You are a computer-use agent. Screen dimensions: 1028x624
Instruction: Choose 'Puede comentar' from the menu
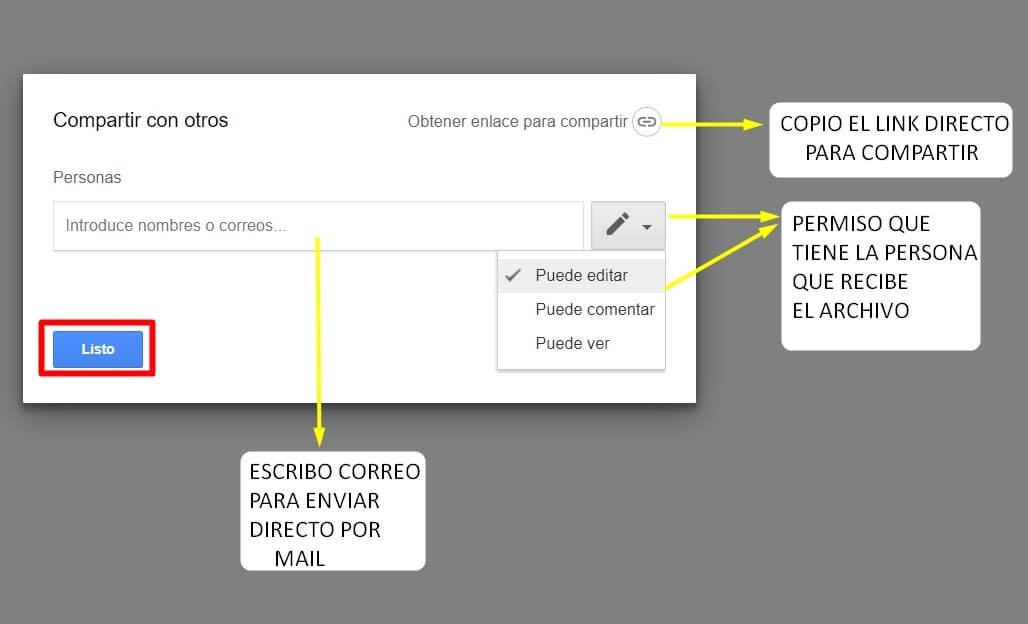pyautogui.click(x=582, y=309)
